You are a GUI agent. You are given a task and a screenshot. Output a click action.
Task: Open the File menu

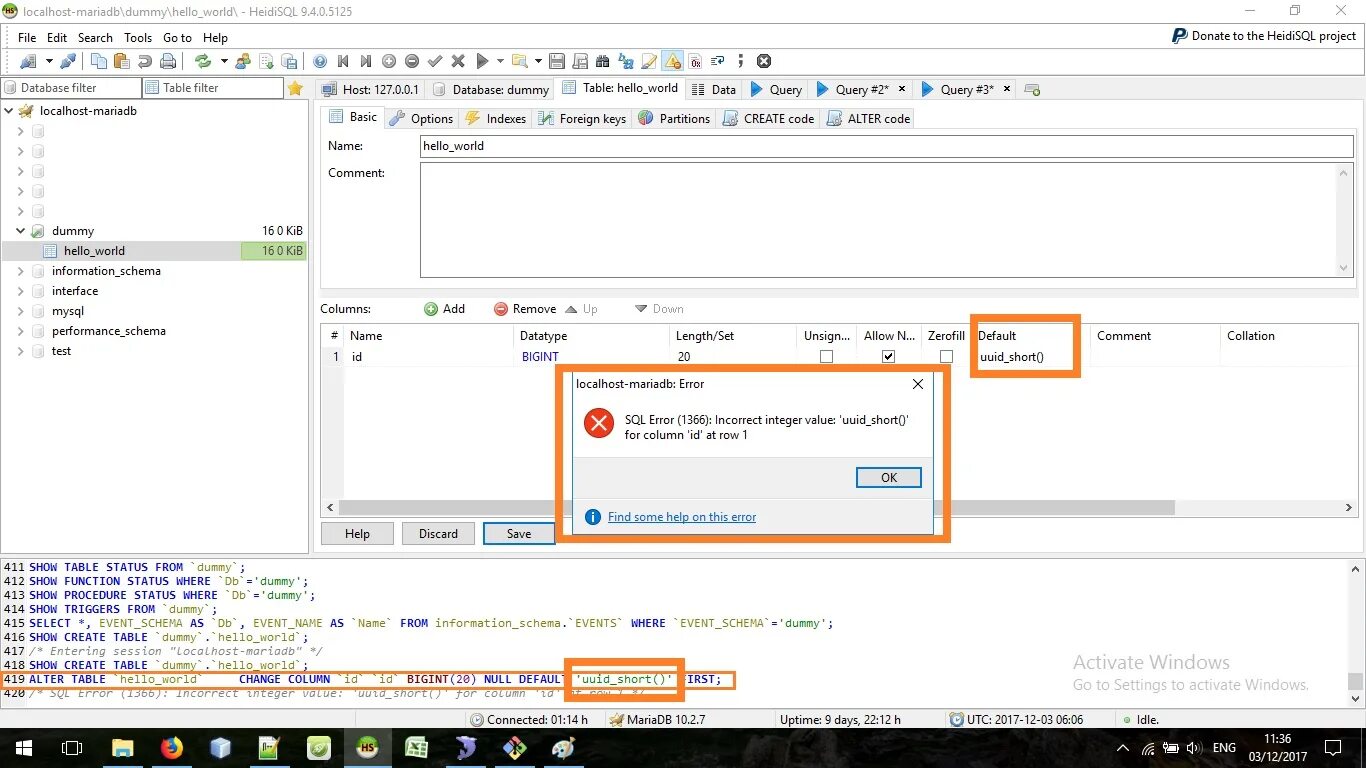click(27, 37)
